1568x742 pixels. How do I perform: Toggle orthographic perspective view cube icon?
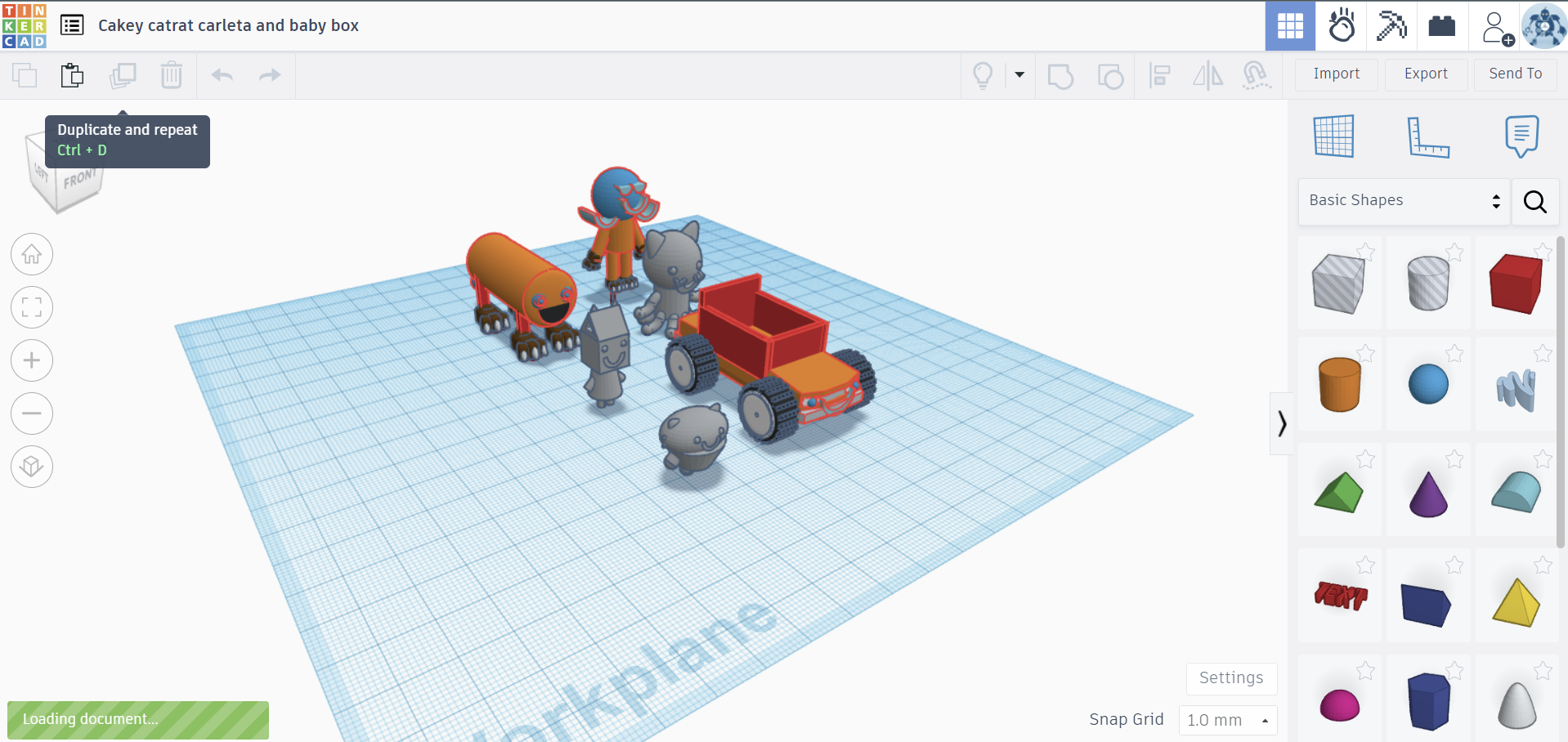pos(32,467)
